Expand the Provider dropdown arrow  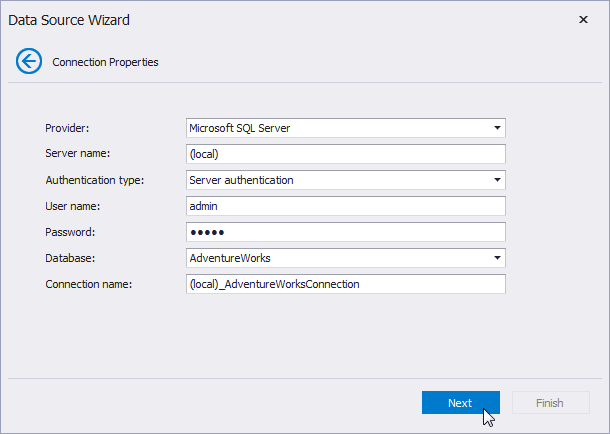click(x=497, y=128)
